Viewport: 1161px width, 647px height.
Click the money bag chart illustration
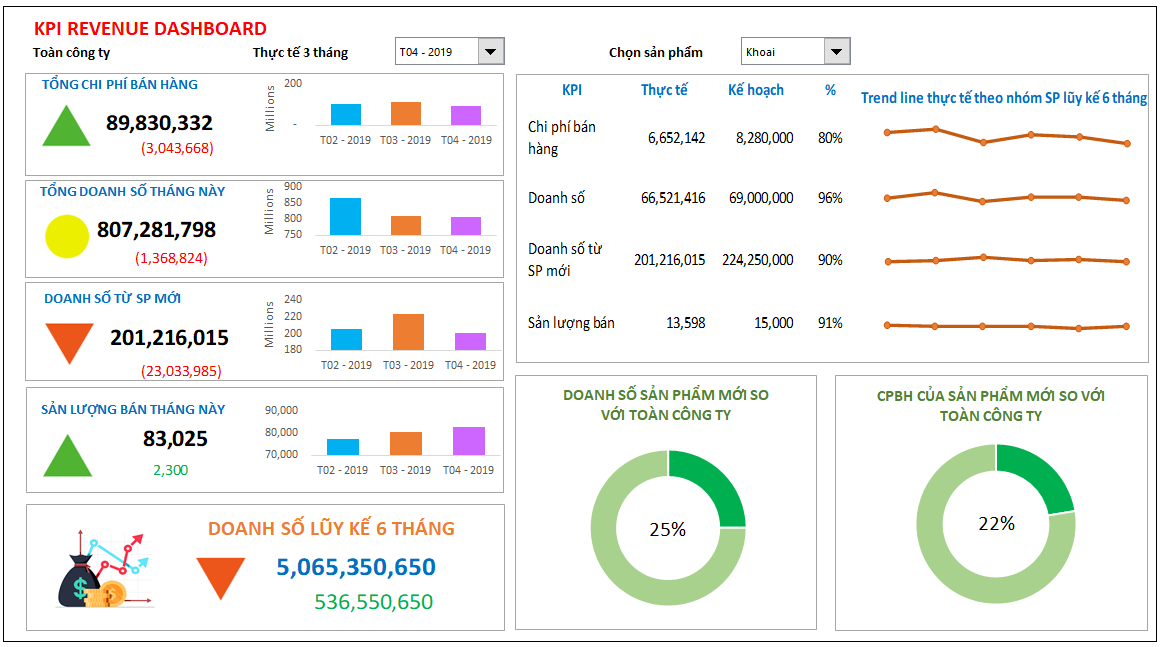coord(103,569)
